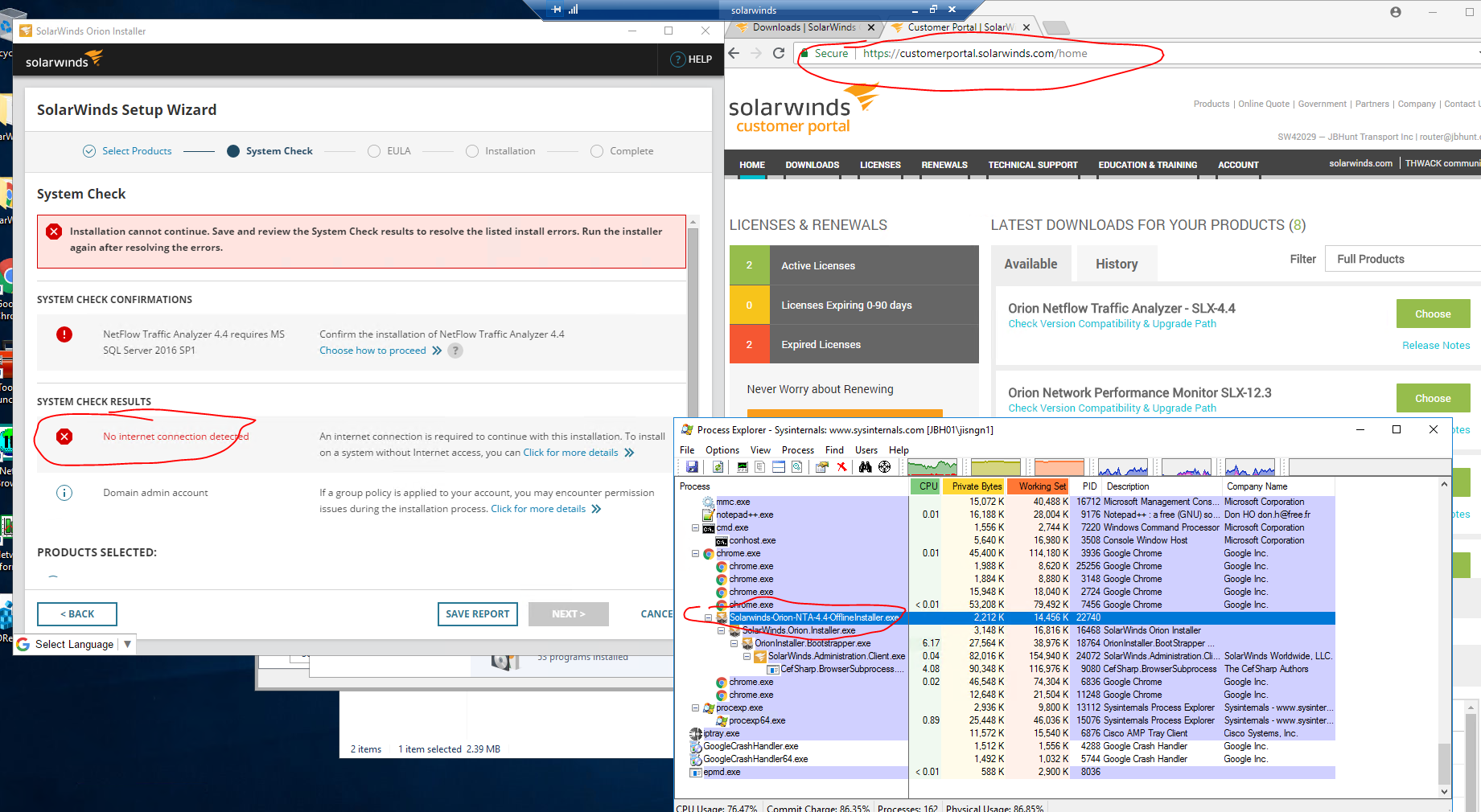Screen dimensions: 1481x812
Task: Open the Full Products filter dropdown
Action: [x=1403, y=259]
